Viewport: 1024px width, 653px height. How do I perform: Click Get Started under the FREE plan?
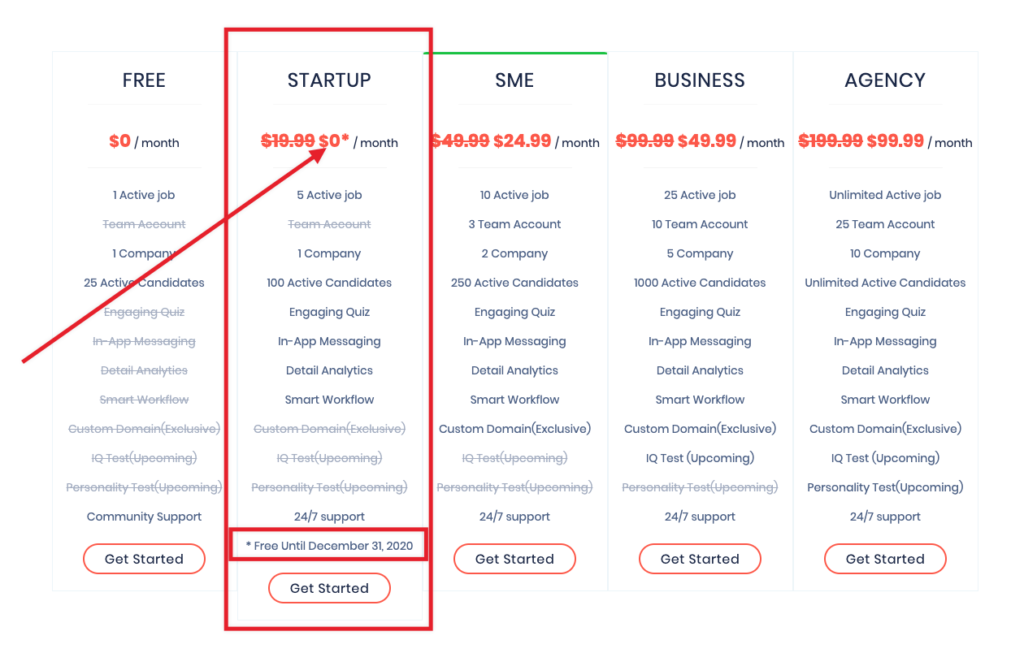click(x=144, y=559)
